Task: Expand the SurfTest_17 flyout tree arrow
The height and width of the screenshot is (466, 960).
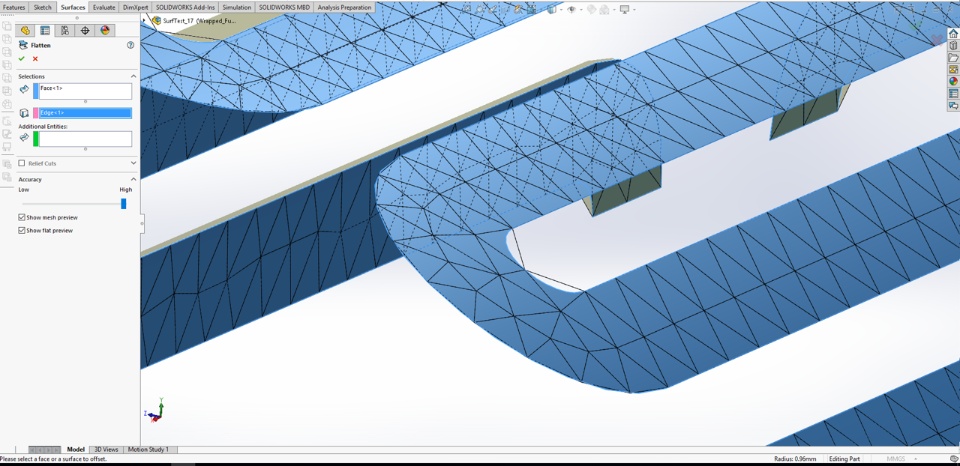Action: [x=144, y=20]
